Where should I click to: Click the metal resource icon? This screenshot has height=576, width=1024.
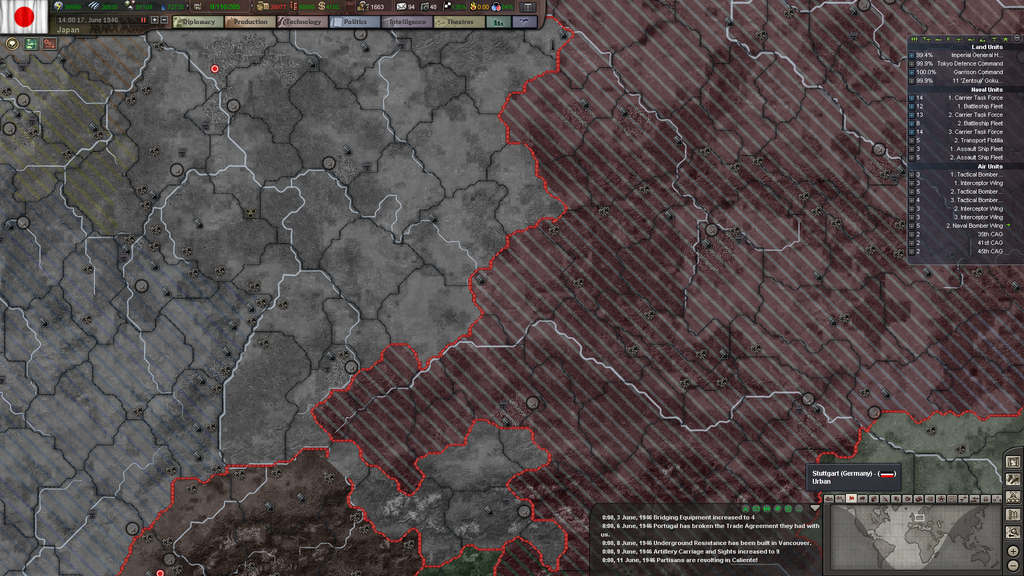(94, 7)
